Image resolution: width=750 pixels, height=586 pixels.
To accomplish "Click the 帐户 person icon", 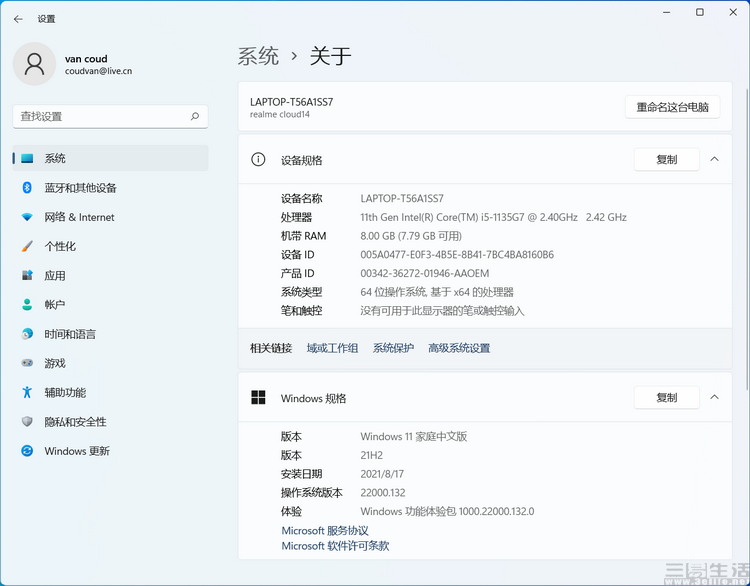I will point(27,305).
